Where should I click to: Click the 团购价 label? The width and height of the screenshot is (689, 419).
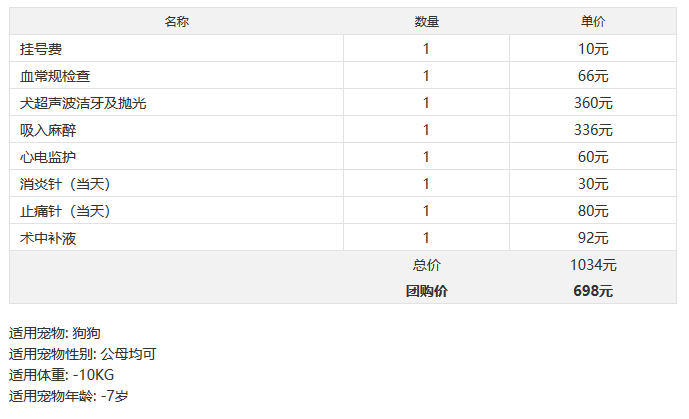[426, 291]
